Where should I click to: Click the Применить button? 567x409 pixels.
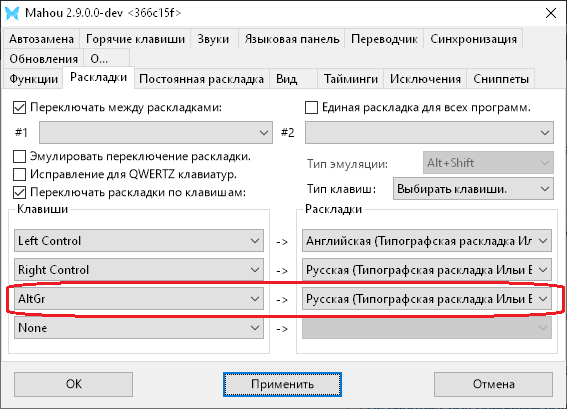tap(282, 384)
